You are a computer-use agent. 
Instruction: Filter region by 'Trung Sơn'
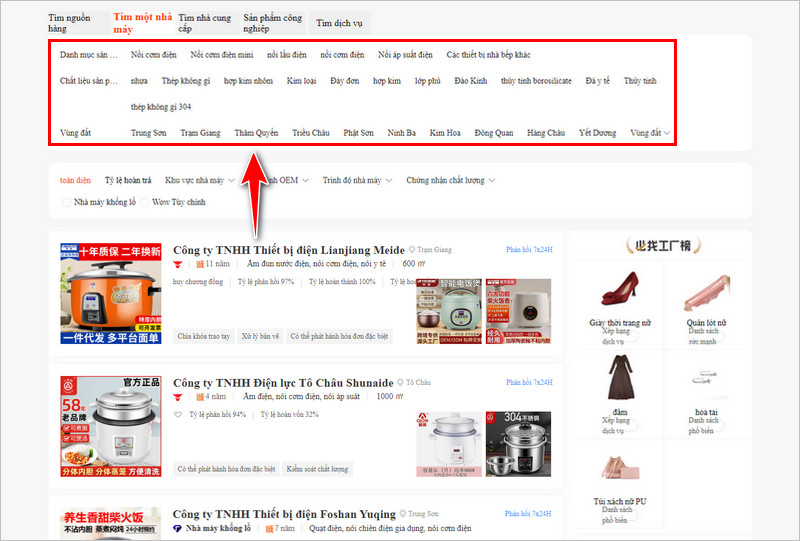point(148,133)
